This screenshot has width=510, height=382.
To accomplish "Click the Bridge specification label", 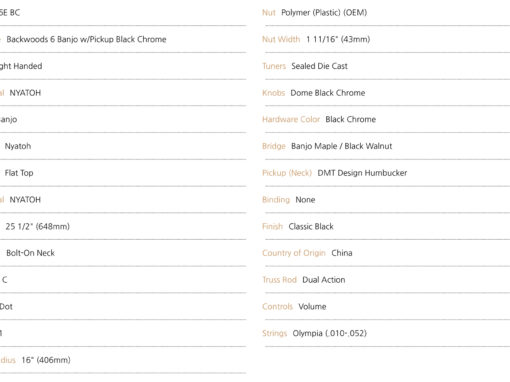I will coord(274,146).
